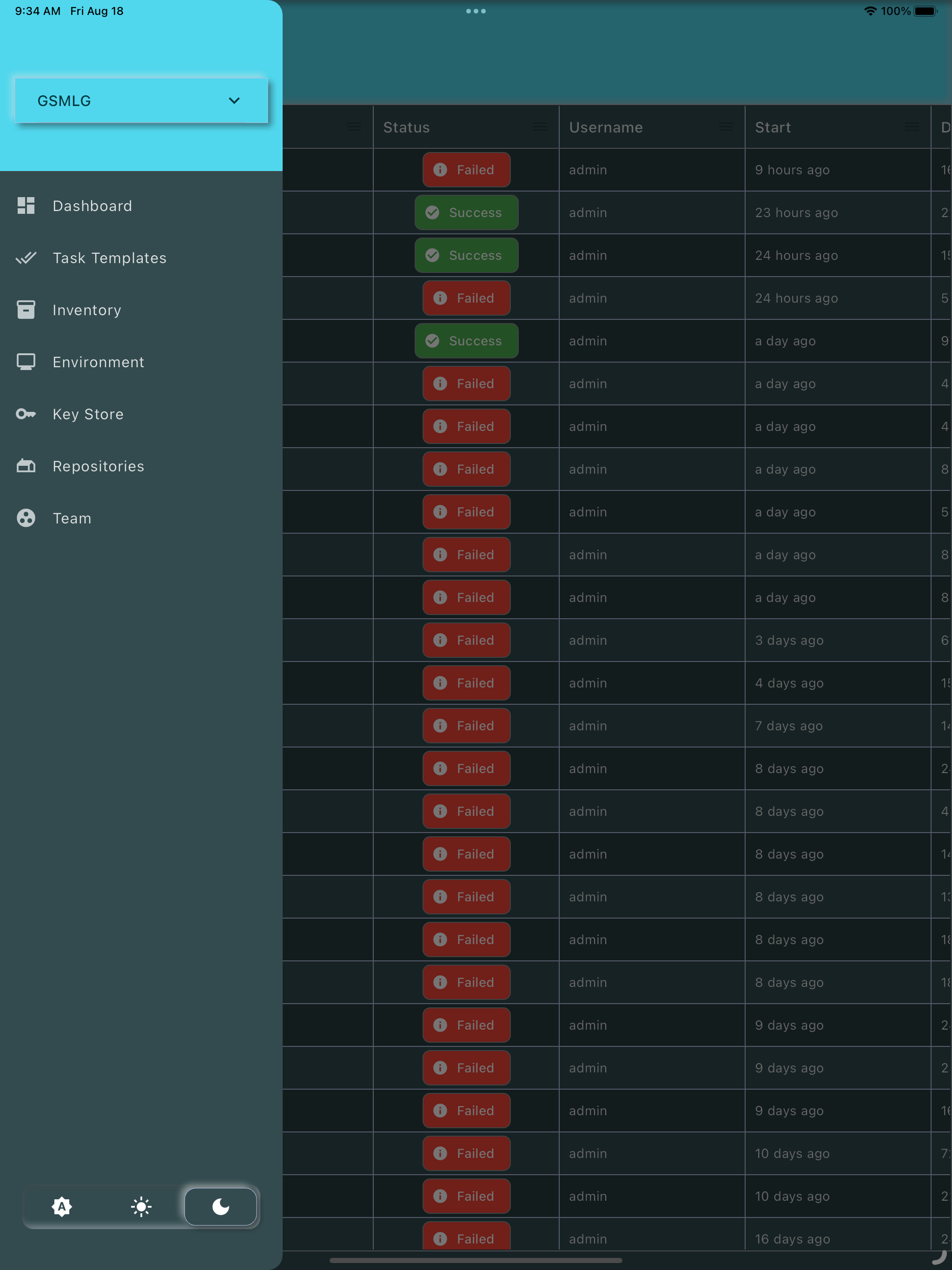Click the Team group icon
Image resolution: width=952 pixels, height=1270 pixels.
tap(26, 518)
